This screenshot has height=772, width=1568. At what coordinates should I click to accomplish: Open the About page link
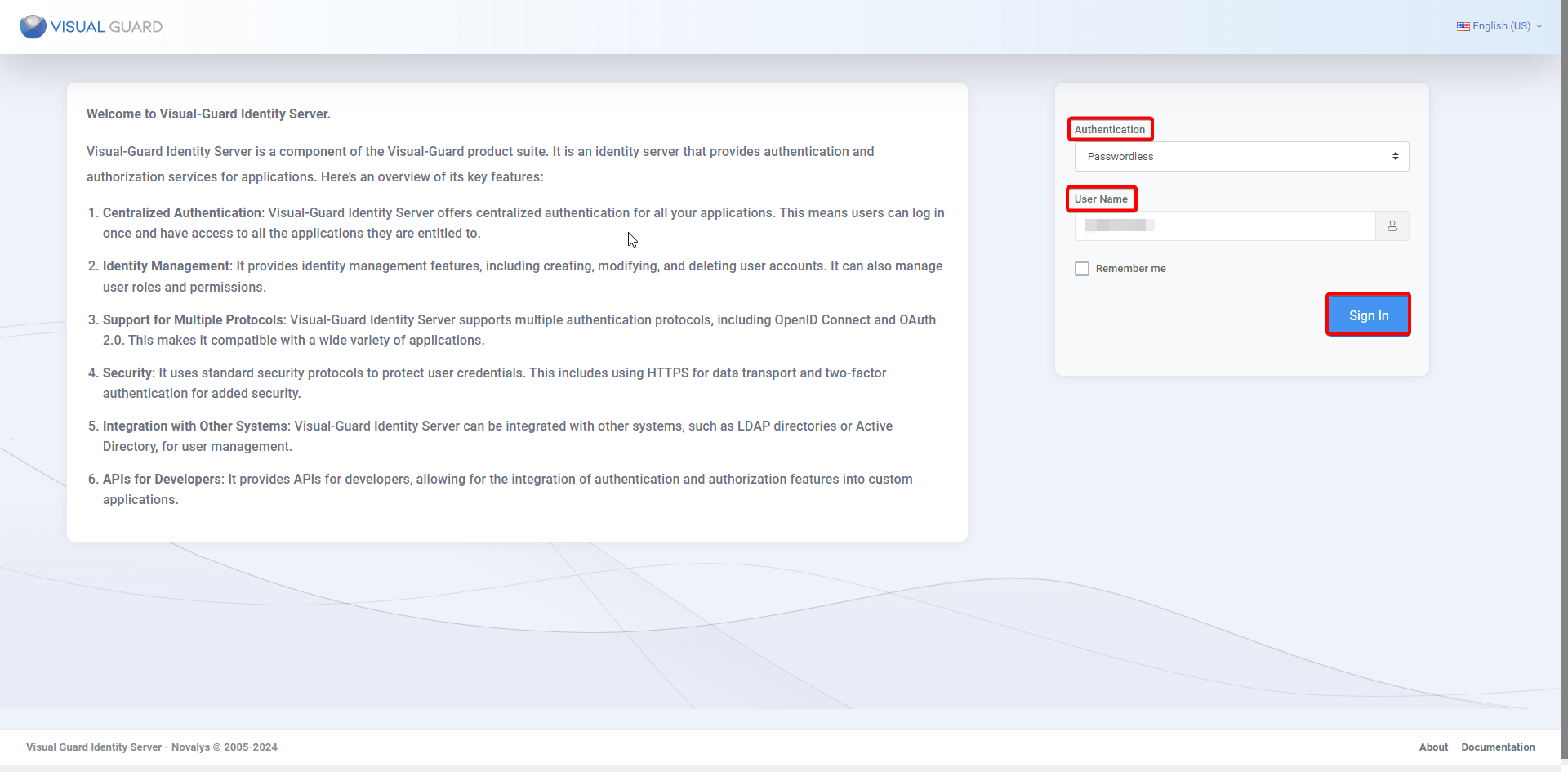pos(1433,747)
